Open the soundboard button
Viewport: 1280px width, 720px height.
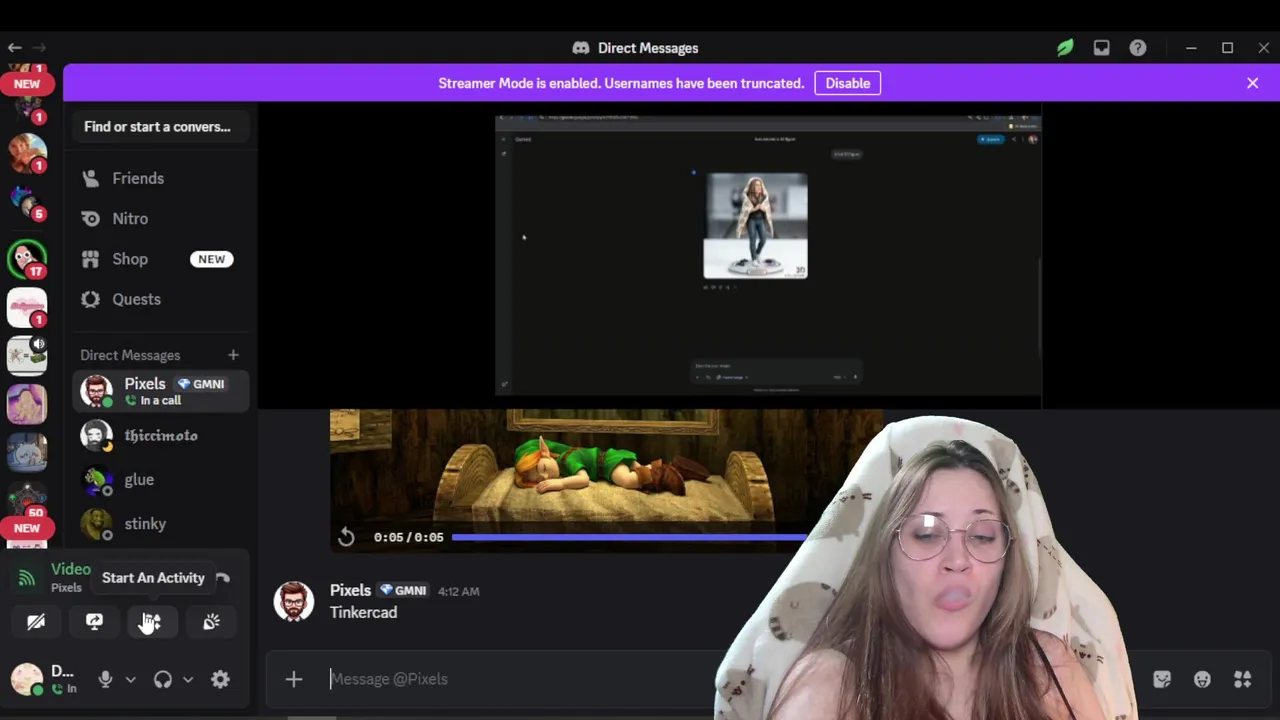point(211,622)
